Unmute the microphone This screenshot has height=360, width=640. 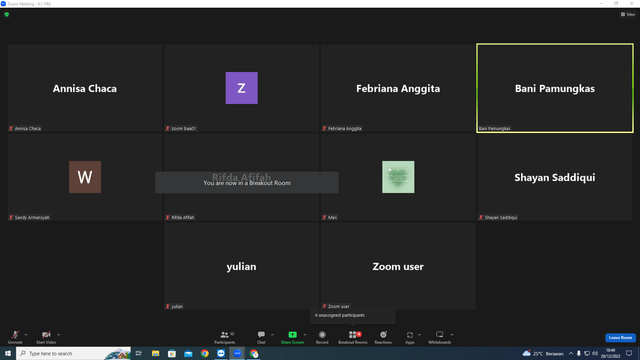point(15,337)
